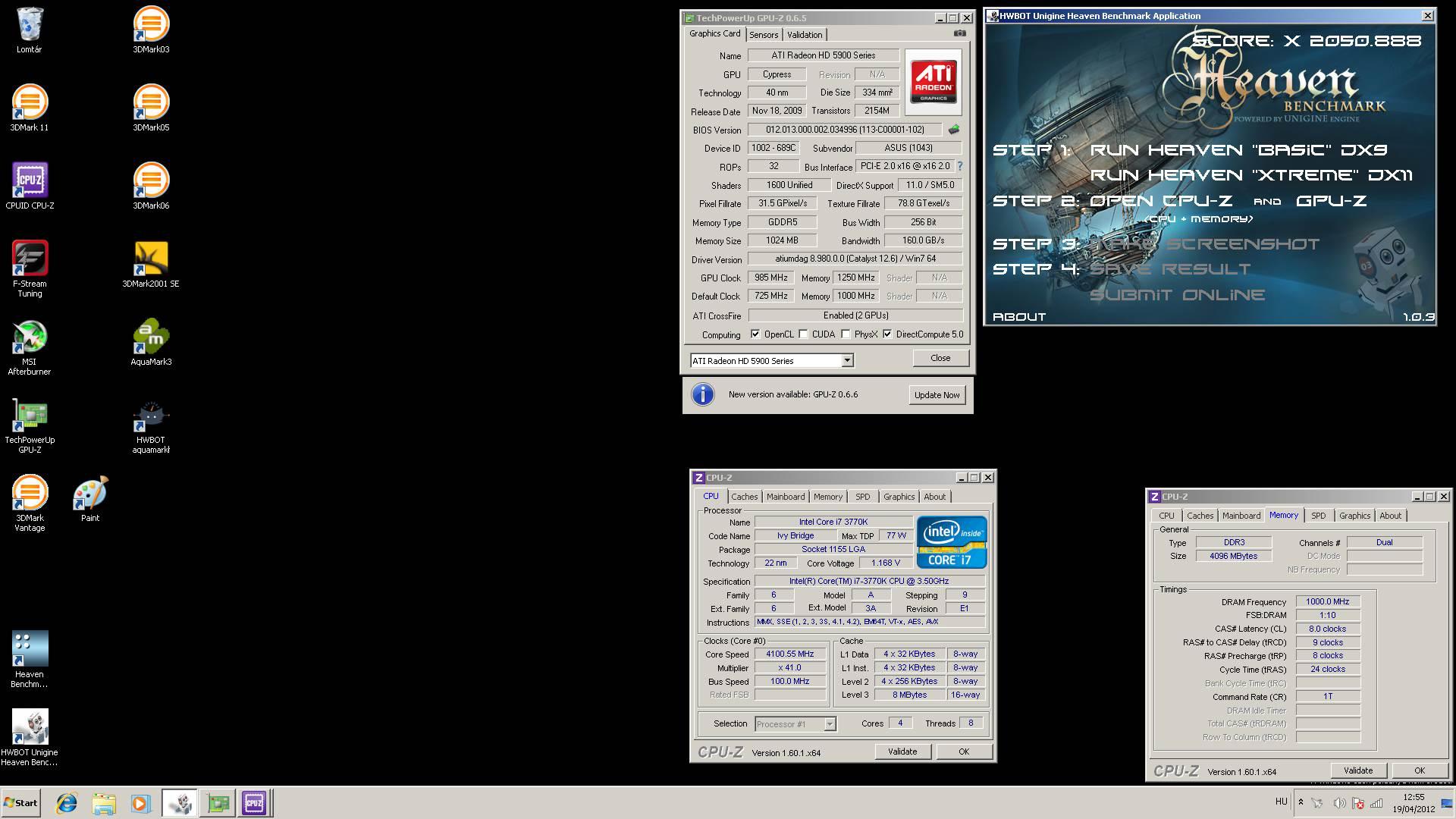Click the DRAM Frequency 1000.0 MHz value

(x=1327, y=601)
